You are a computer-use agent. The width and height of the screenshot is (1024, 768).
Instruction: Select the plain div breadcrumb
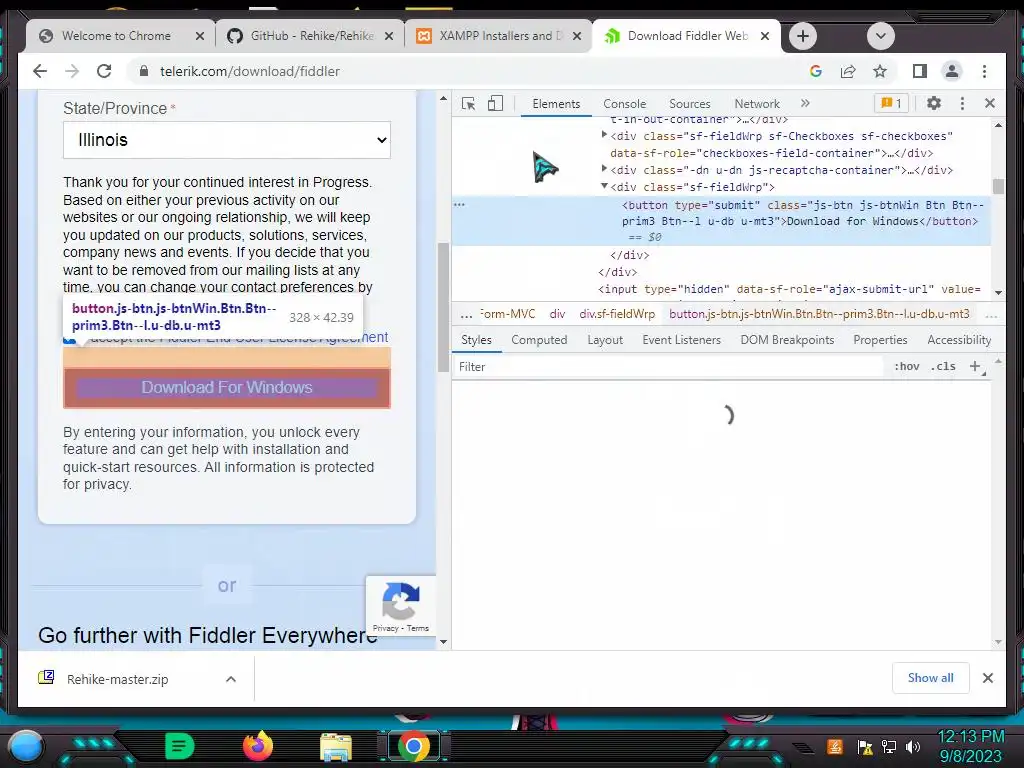[557, 313]
